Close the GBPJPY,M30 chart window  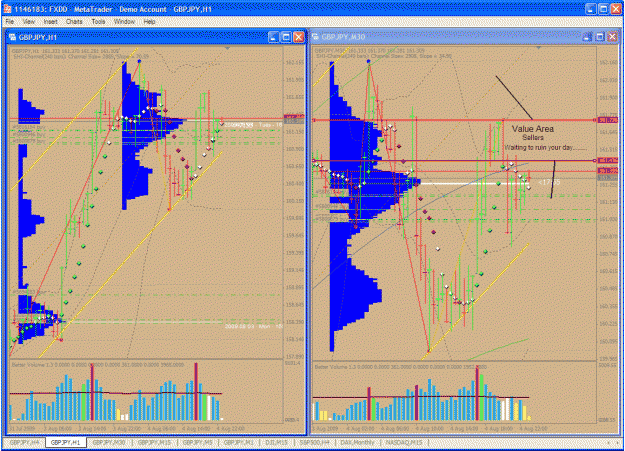(x=613, y=37)
